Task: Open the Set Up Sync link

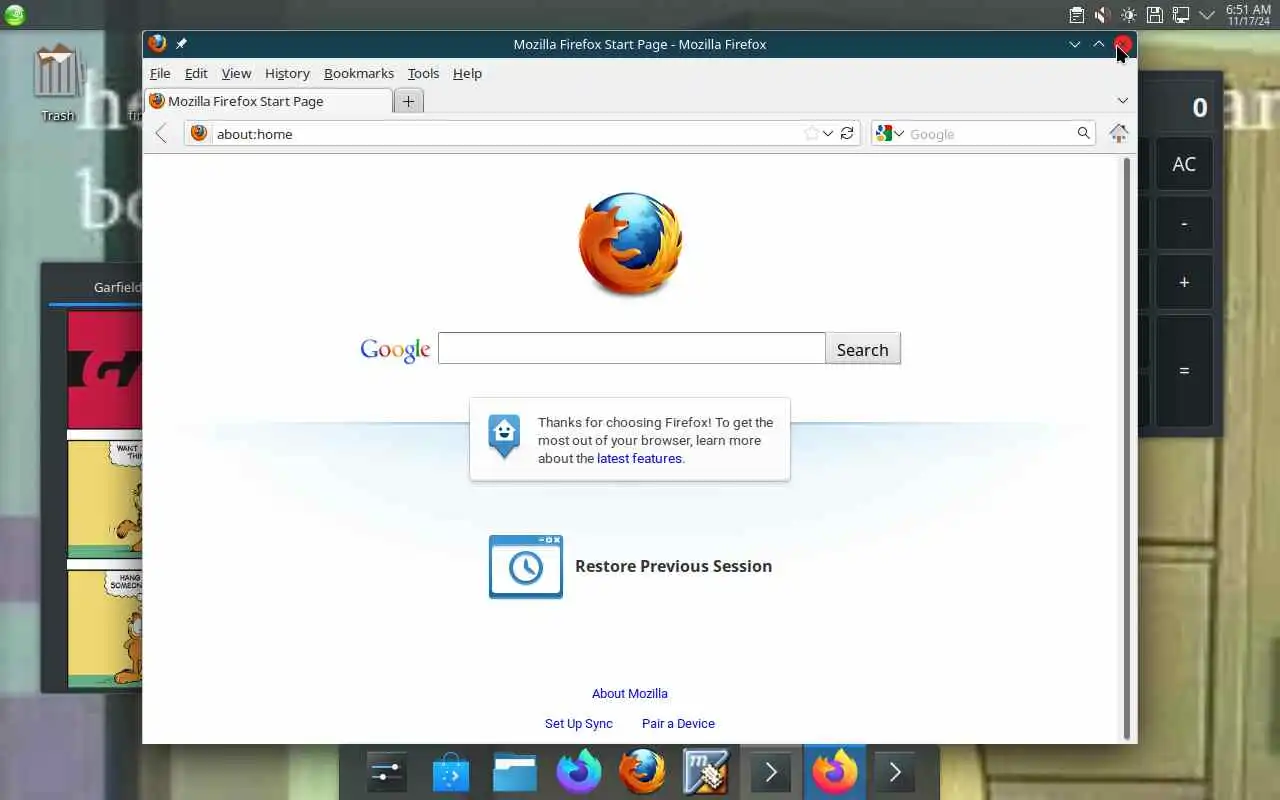Action: [x=578, y=723]
